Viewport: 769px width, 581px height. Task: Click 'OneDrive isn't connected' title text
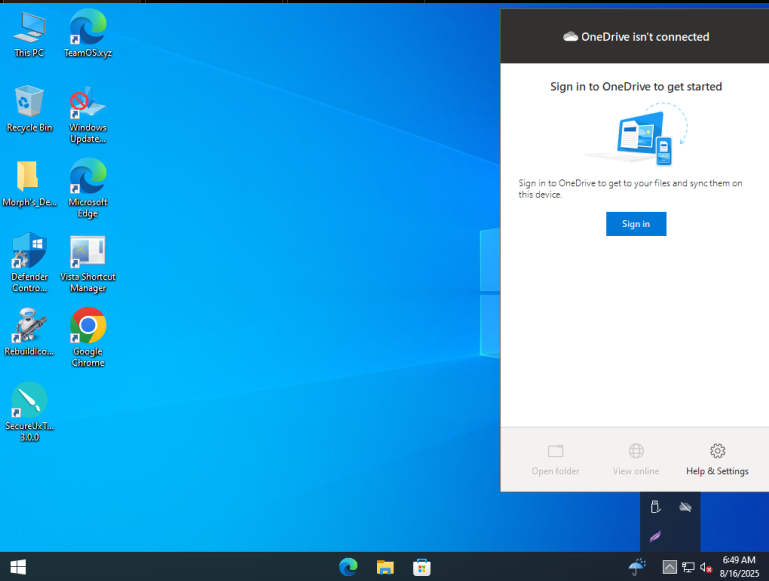(x=645, y=37)
